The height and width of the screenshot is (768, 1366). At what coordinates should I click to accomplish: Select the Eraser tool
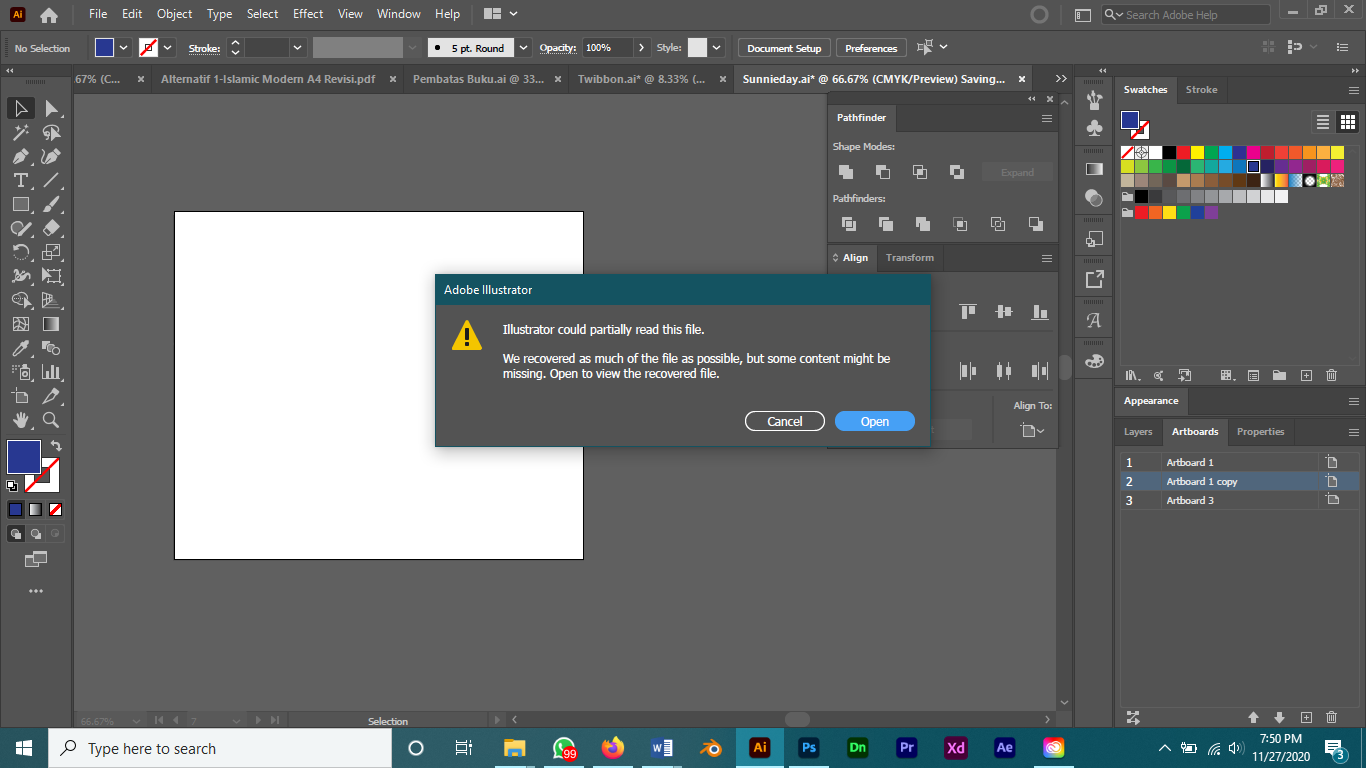coord(52,228)
